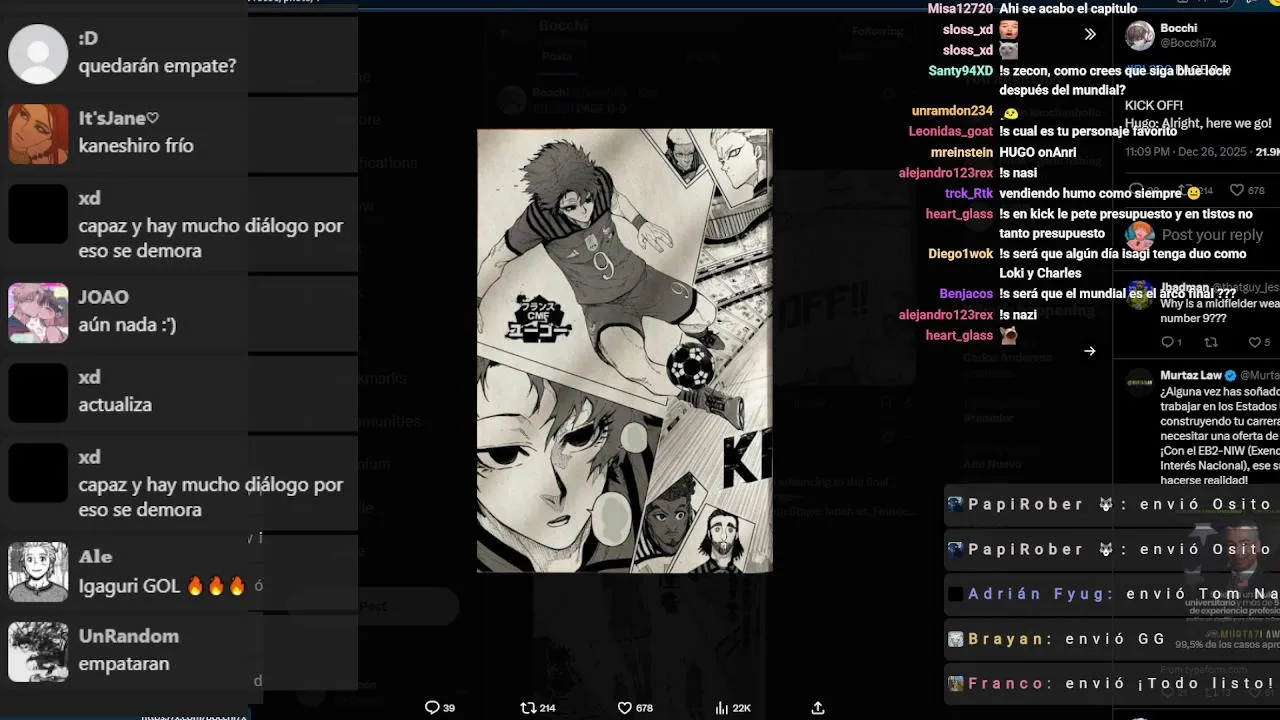
Task: Click the share upload icon under the photo
Action: 818,707
